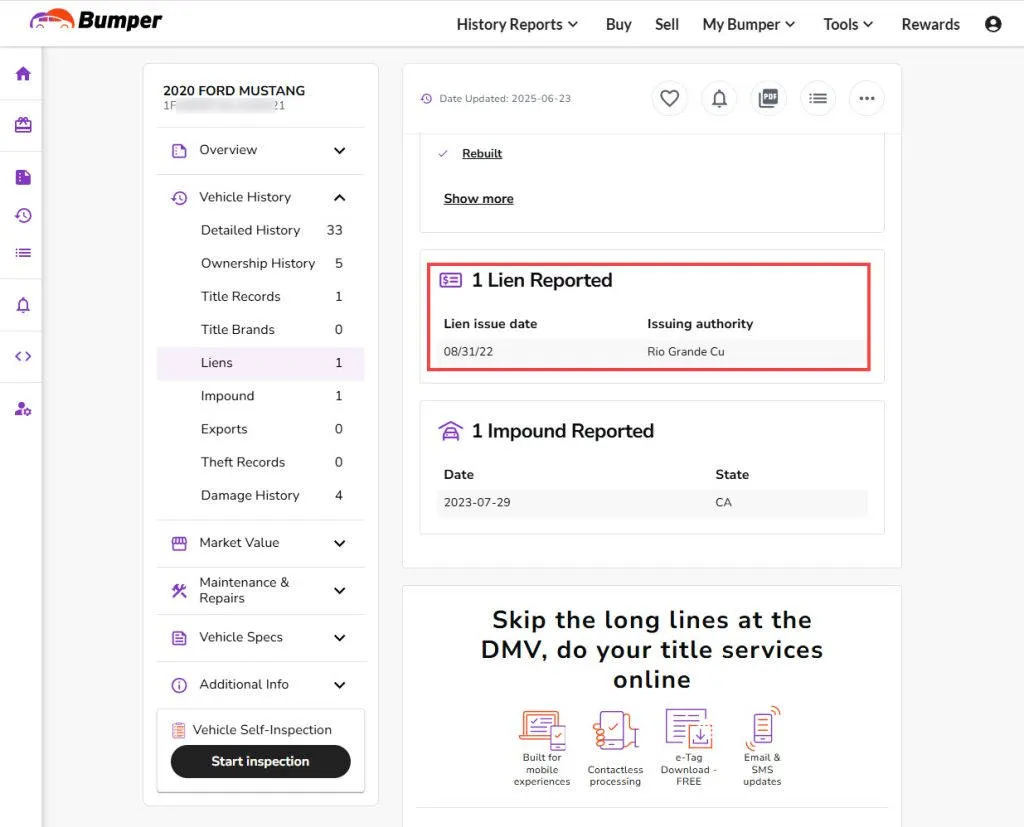Click the sidebar bell notifications icon
Image resolution: width=1024 pixels, height=827 pixels.
(23, 305)
